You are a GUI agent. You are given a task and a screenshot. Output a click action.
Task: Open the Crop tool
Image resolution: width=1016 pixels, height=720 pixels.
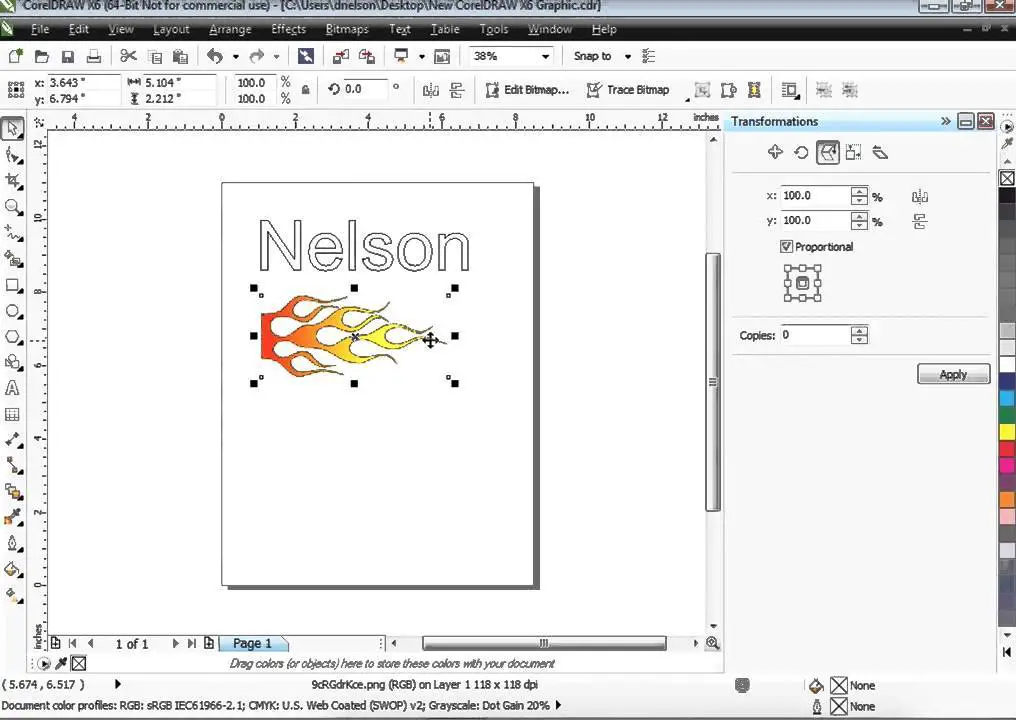pos(14,177)
